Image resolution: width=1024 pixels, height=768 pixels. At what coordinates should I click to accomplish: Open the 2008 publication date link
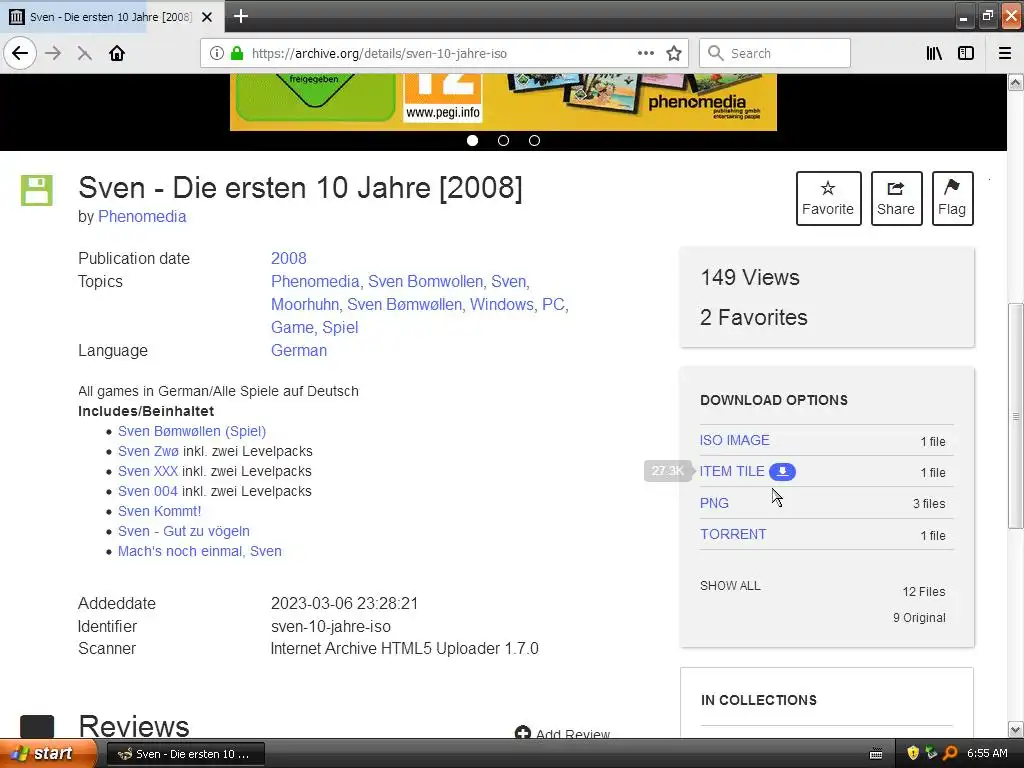coord(289,258)
